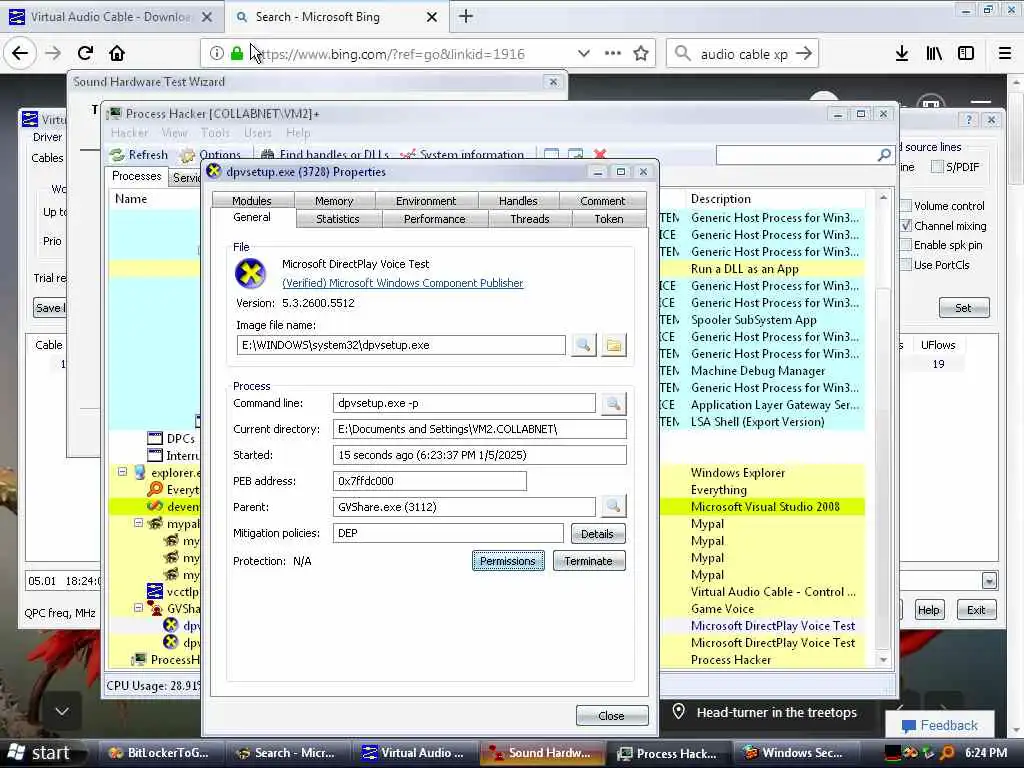Image resolution: width=1024 pixels, height=768 pixels.
Task: Inspect parent process GVShare.exe magnifier
Action: coord(613,506)
